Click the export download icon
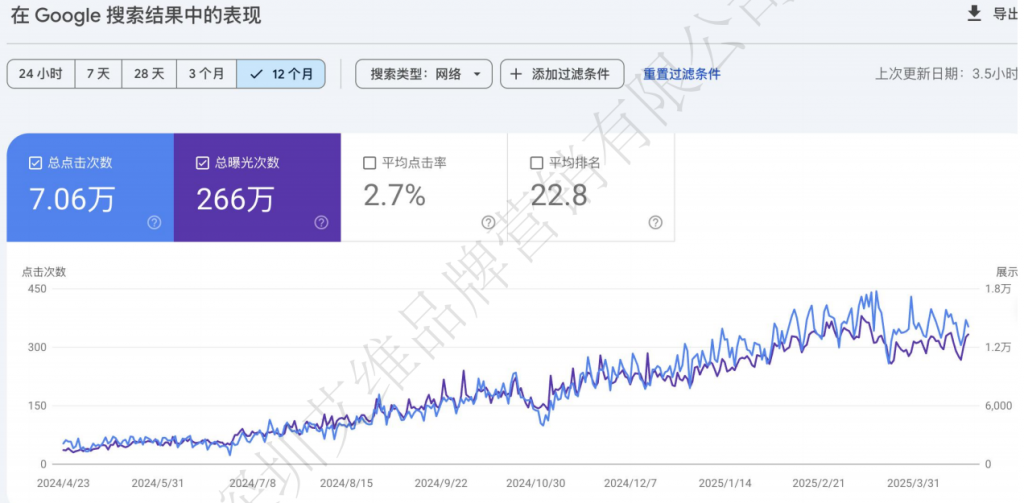 974,13
